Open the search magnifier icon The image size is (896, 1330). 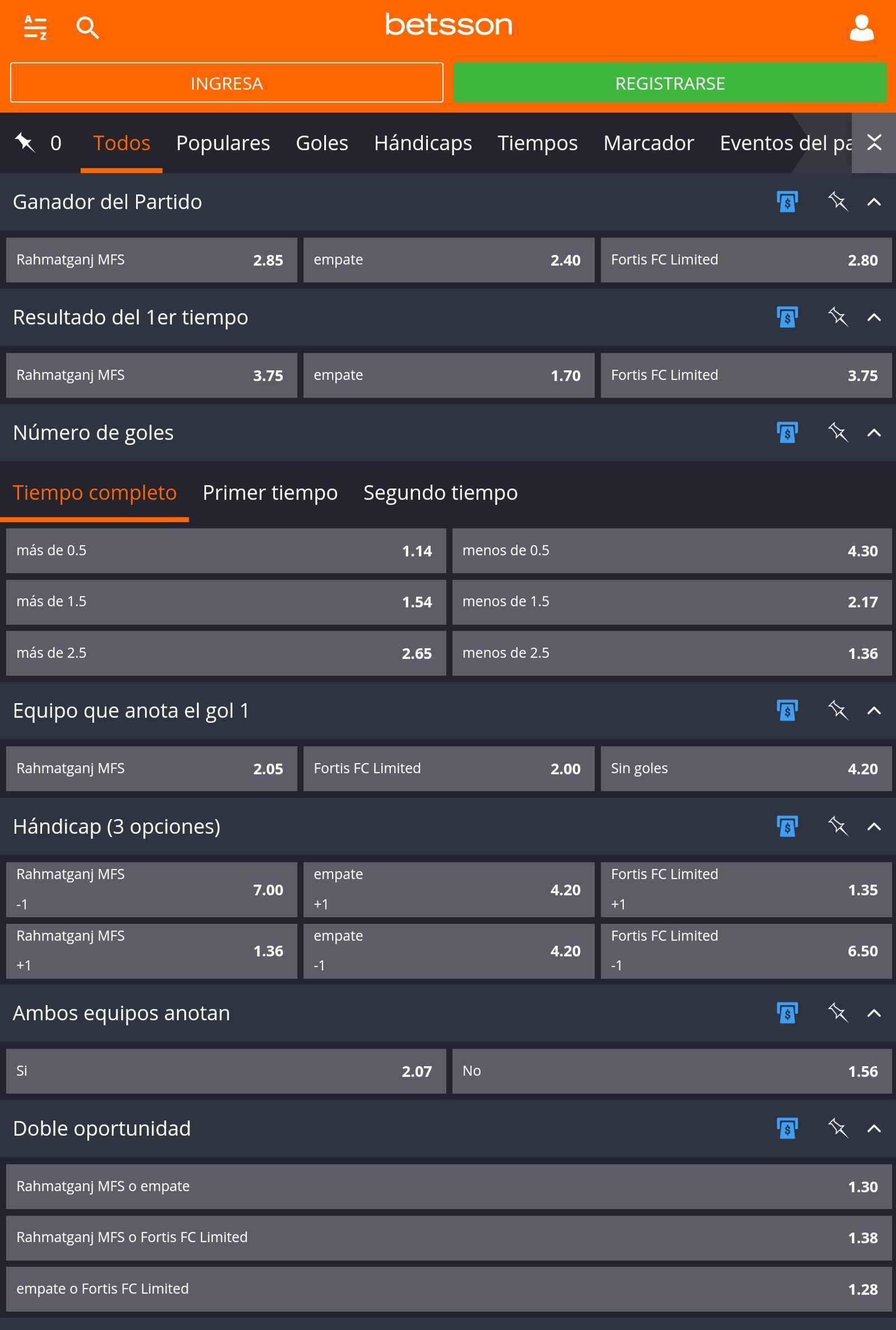[87, 27]
